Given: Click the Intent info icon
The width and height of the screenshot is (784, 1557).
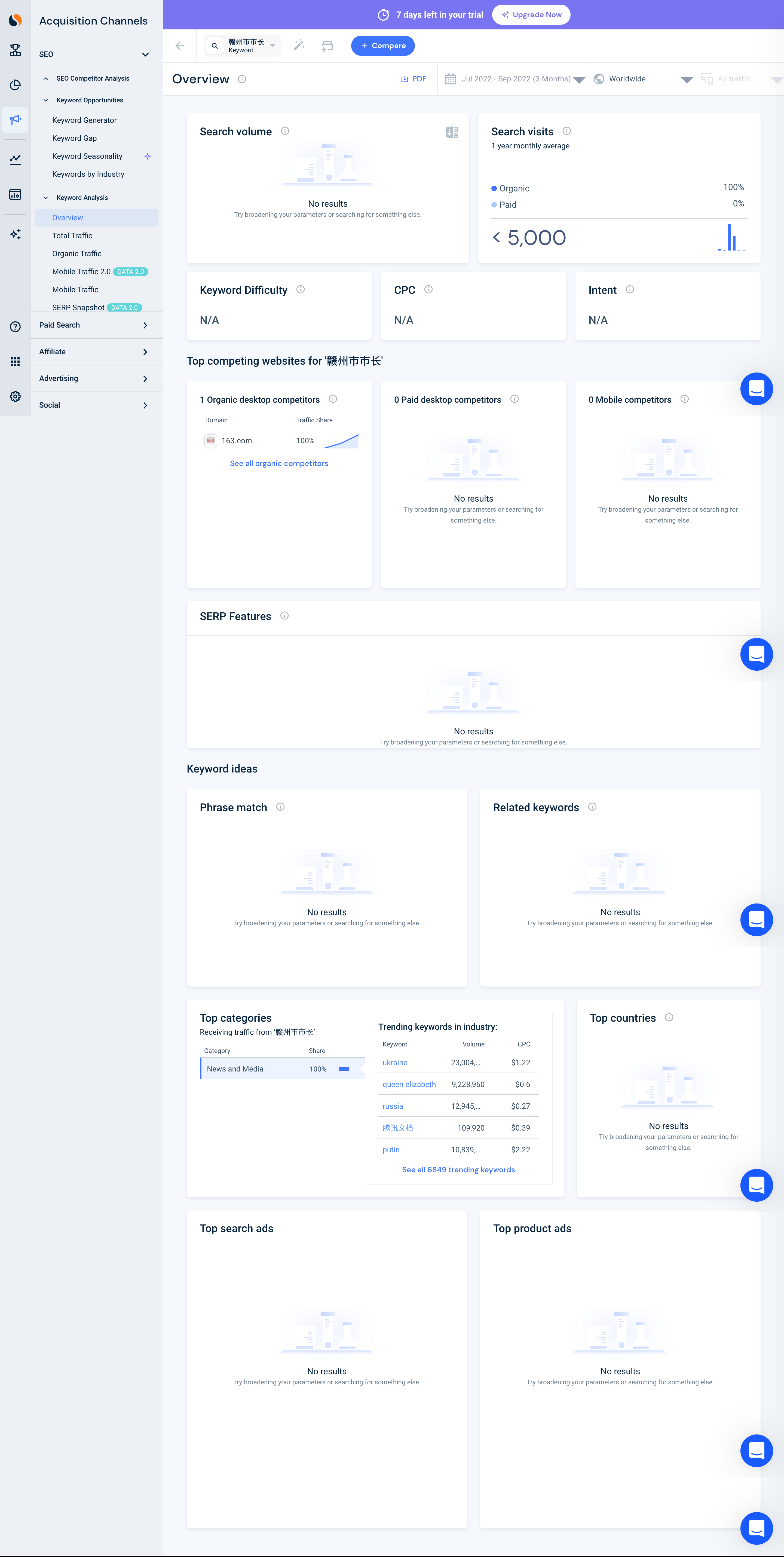Looking at the screenshot, I should pos(630,289).
